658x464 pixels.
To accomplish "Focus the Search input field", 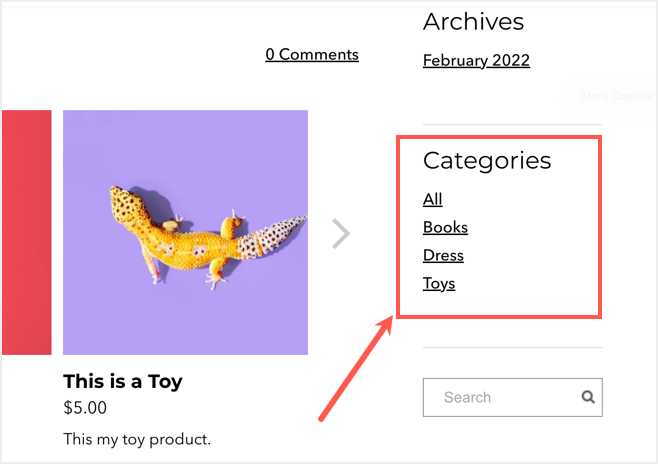I will click(500, 397).
